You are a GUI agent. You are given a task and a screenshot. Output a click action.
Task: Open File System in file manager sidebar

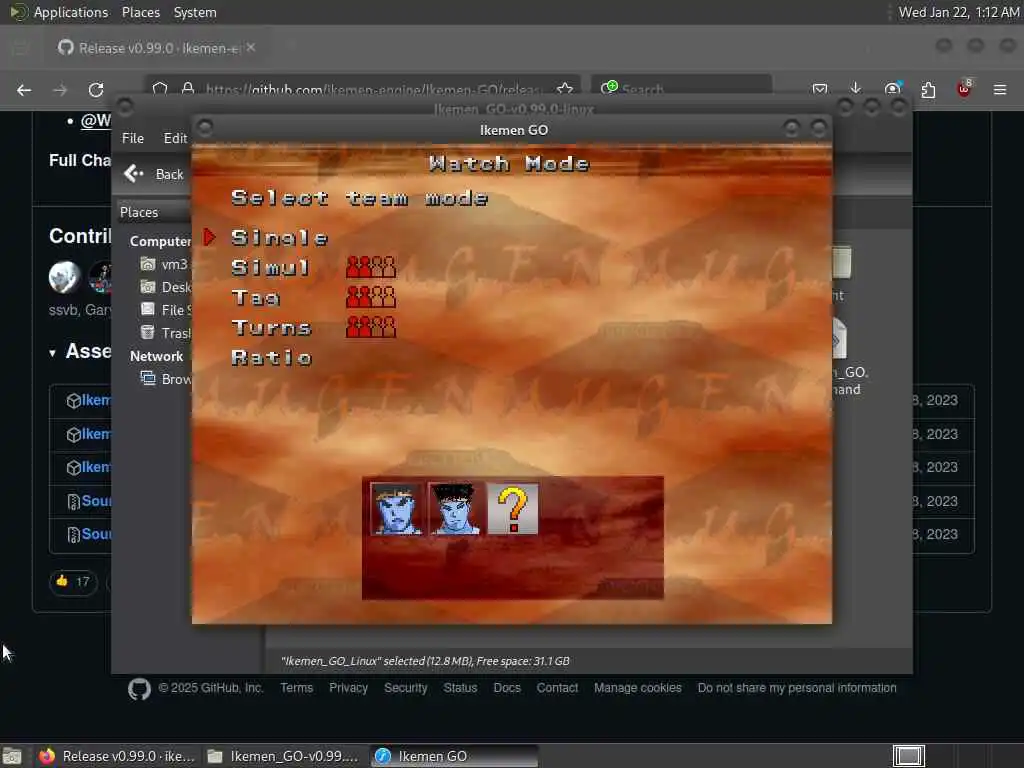click(x=166, y=310)
